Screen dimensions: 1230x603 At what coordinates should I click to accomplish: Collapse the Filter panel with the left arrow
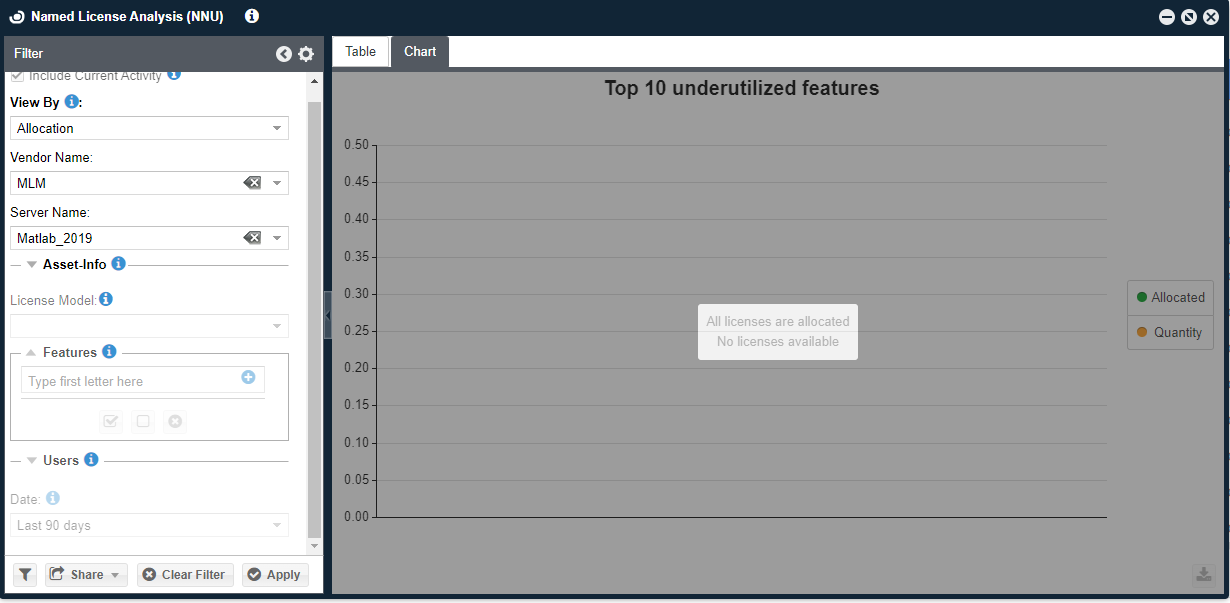pos(284,54)
